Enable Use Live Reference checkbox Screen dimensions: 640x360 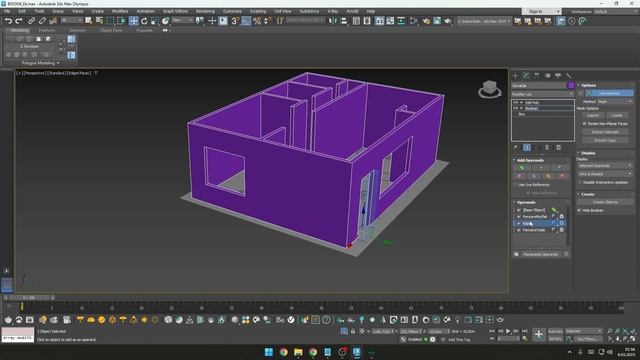pyautogui.click(x=516, y=184)
